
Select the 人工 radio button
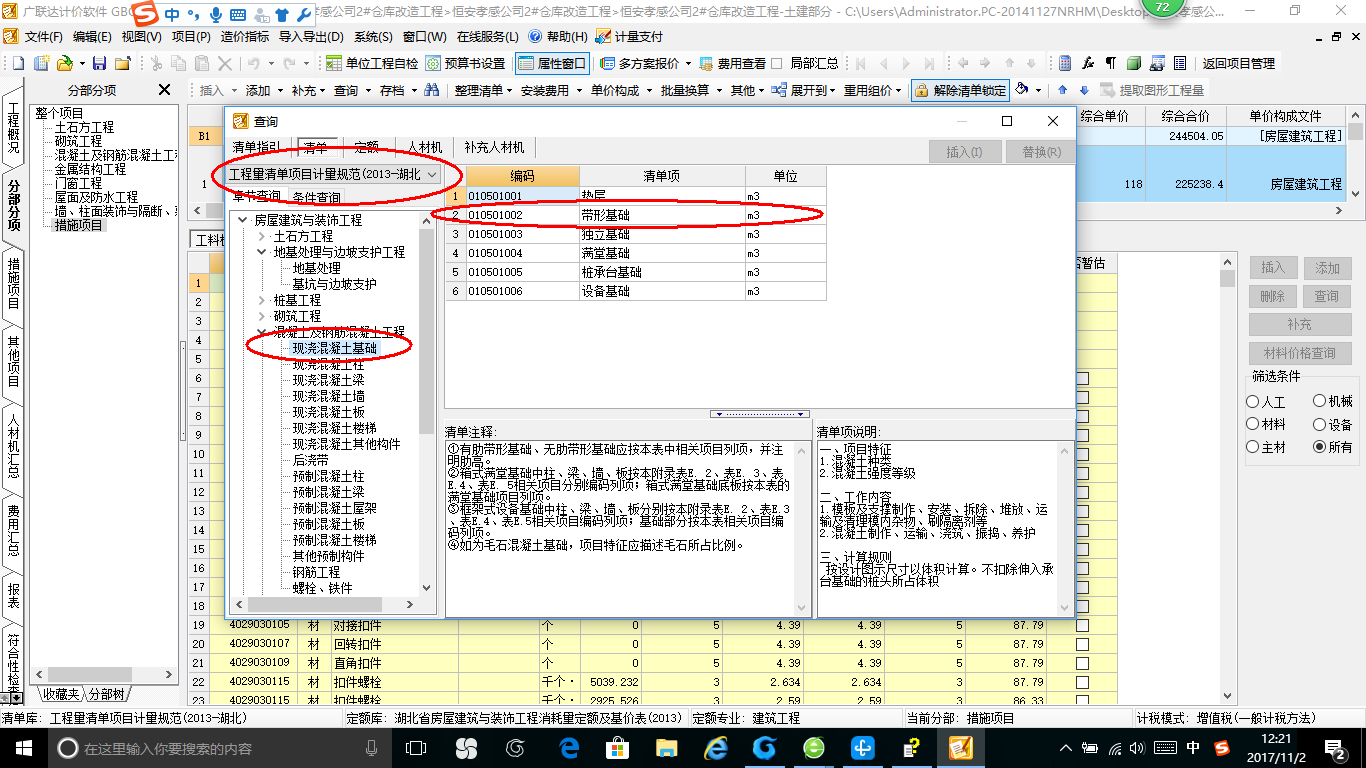point(1253,401)
